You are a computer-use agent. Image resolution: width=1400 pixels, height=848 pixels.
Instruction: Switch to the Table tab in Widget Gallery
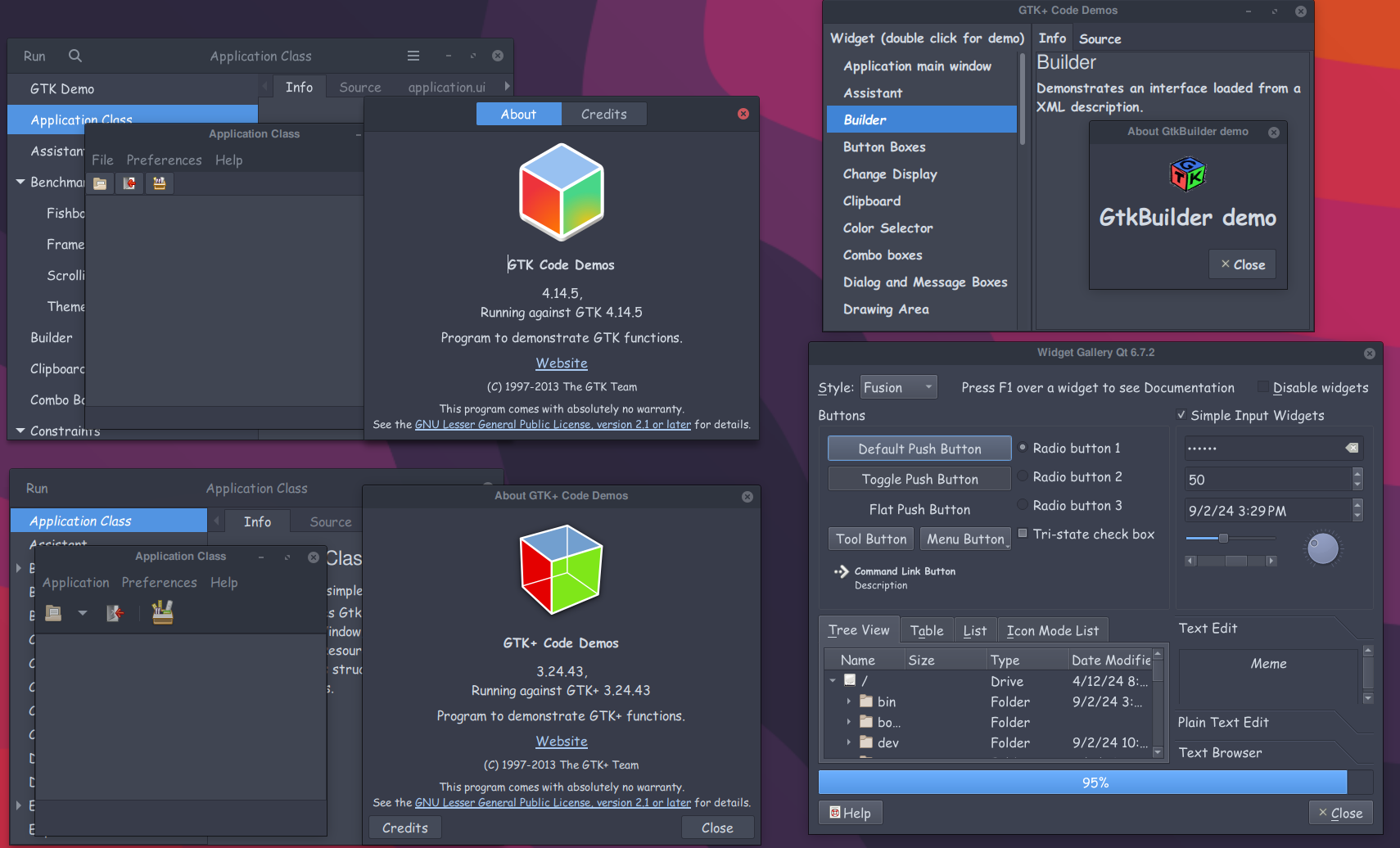(x=927, y=631)
